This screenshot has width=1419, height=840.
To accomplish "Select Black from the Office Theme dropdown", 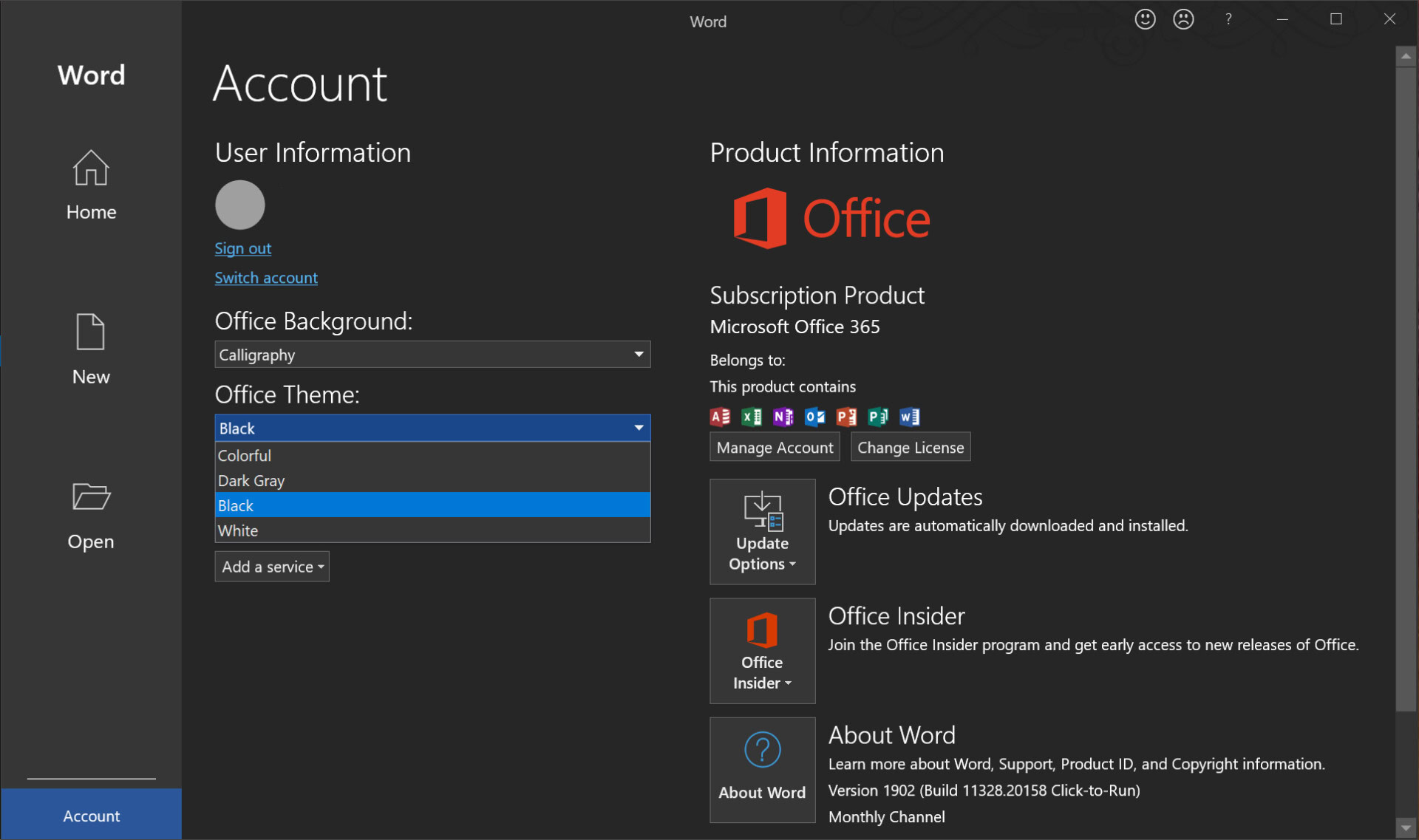I will [432, 505].
